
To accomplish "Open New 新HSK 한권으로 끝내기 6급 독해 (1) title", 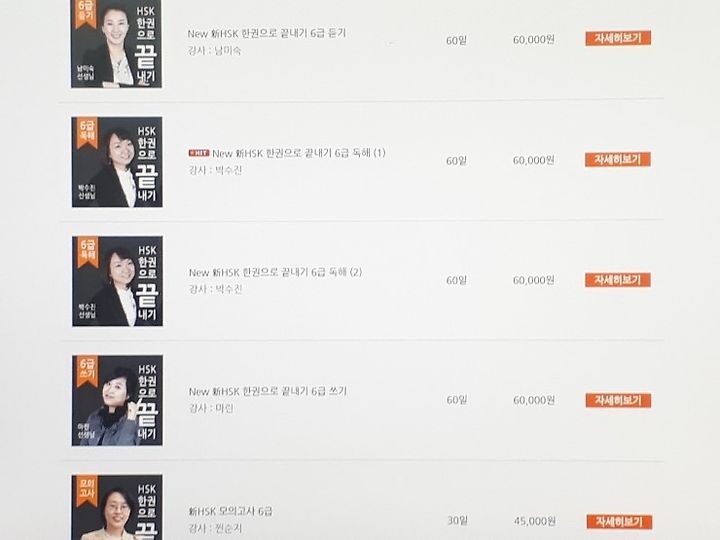I will click(299, 153).
